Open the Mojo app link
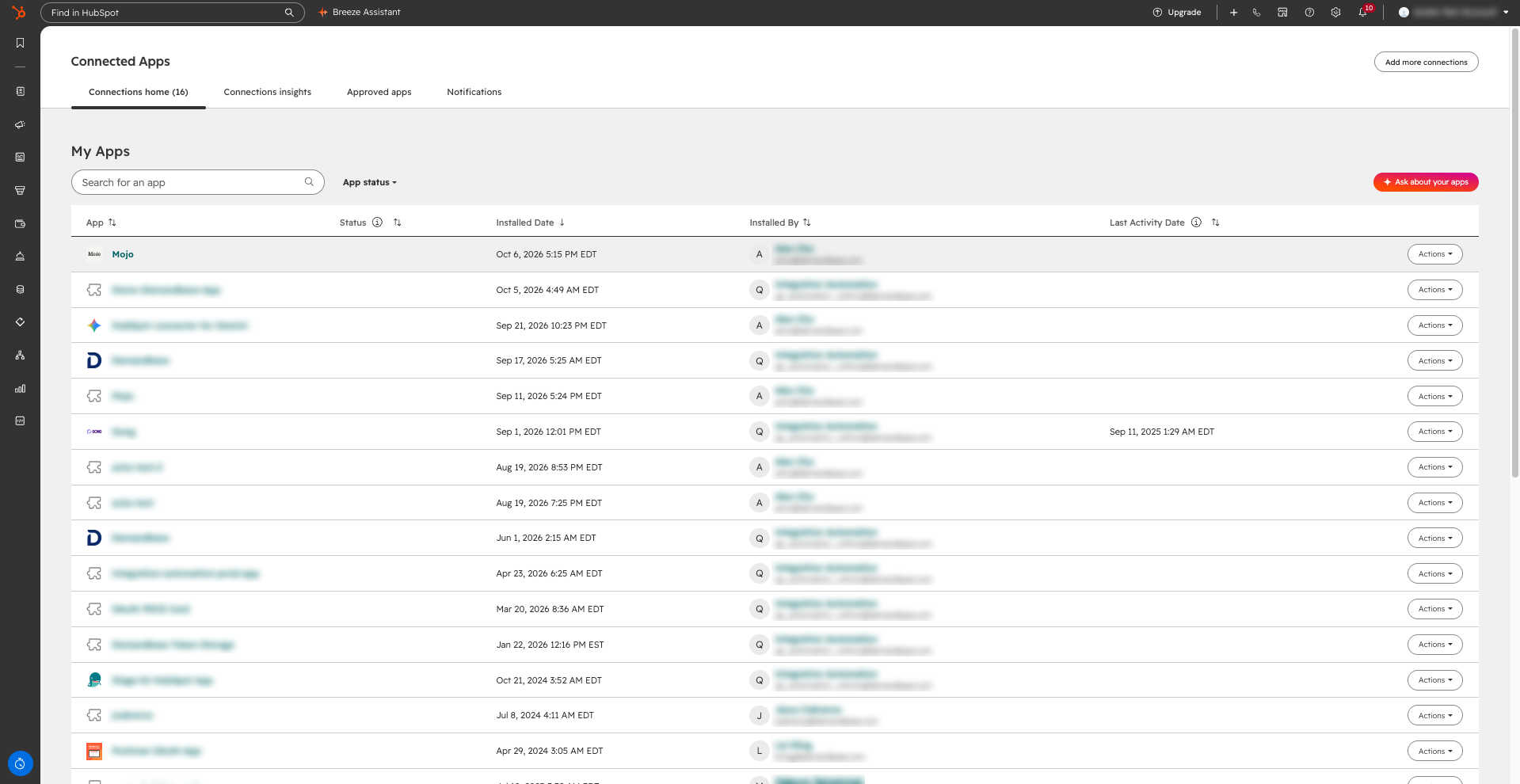Viewport: 1520px width, 784px height. pyautogui.click(x=123, y=254)
